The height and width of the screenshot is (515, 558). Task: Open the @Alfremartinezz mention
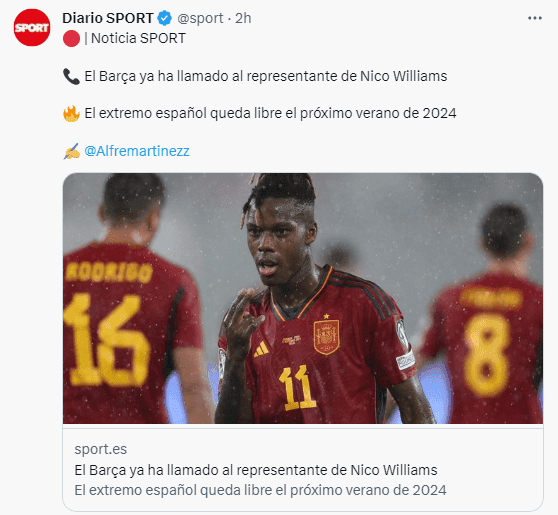[137, 151]
